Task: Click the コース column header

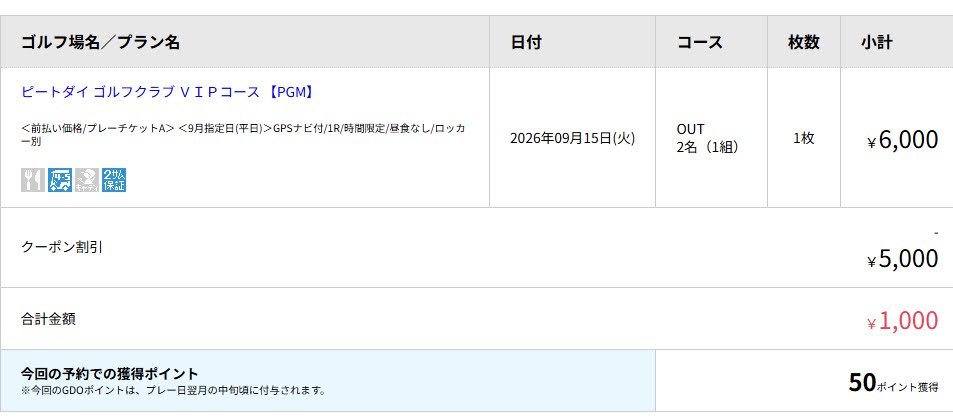Action: [x=700, y=42]
